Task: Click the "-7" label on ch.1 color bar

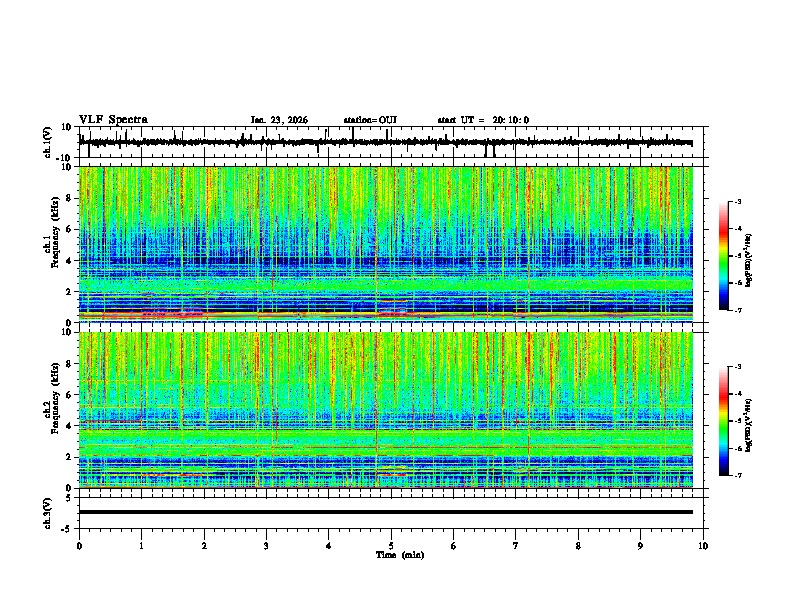Action: (738, 310)
